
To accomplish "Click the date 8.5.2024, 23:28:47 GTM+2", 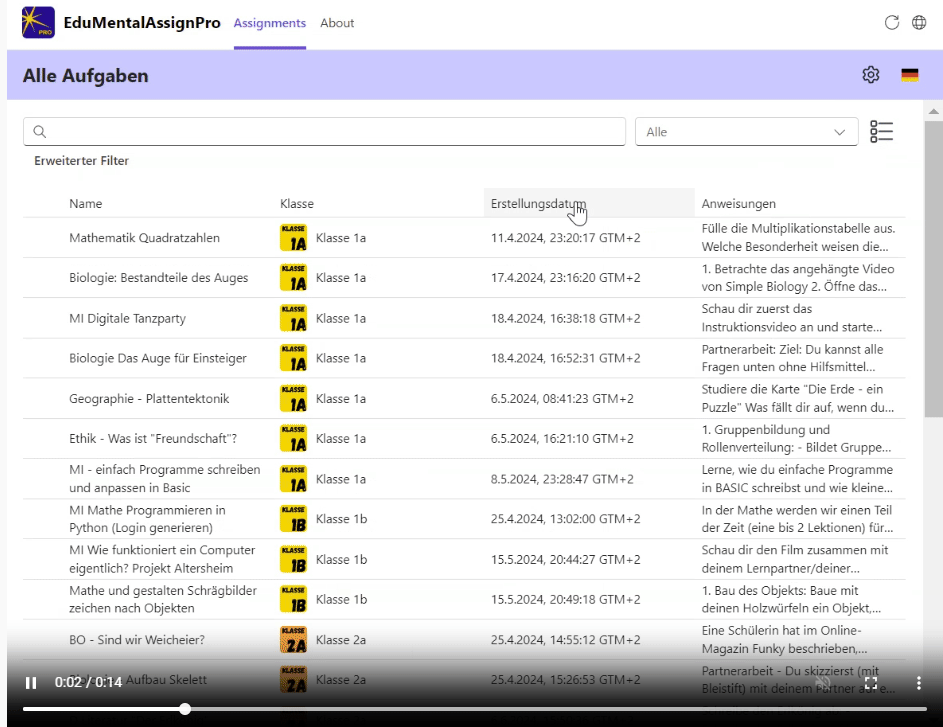I will click(x=562, y=479).
